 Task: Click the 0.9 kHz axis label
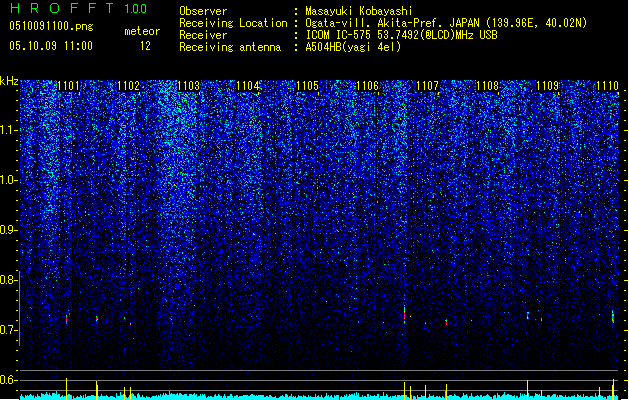[x=8, y=230]
